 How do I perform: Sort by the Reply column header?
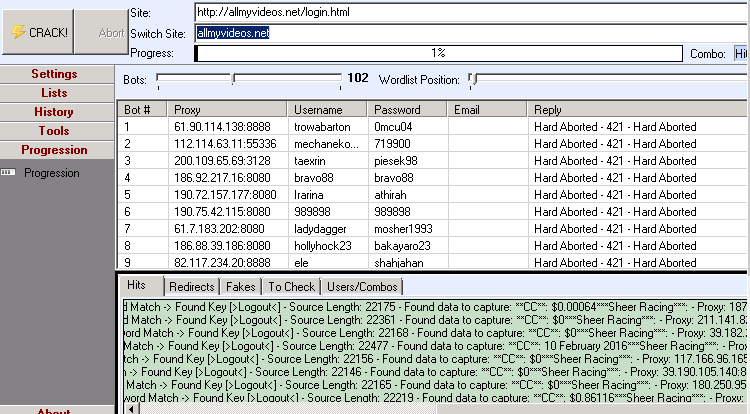pyautogui.click(x=637, y=109)
